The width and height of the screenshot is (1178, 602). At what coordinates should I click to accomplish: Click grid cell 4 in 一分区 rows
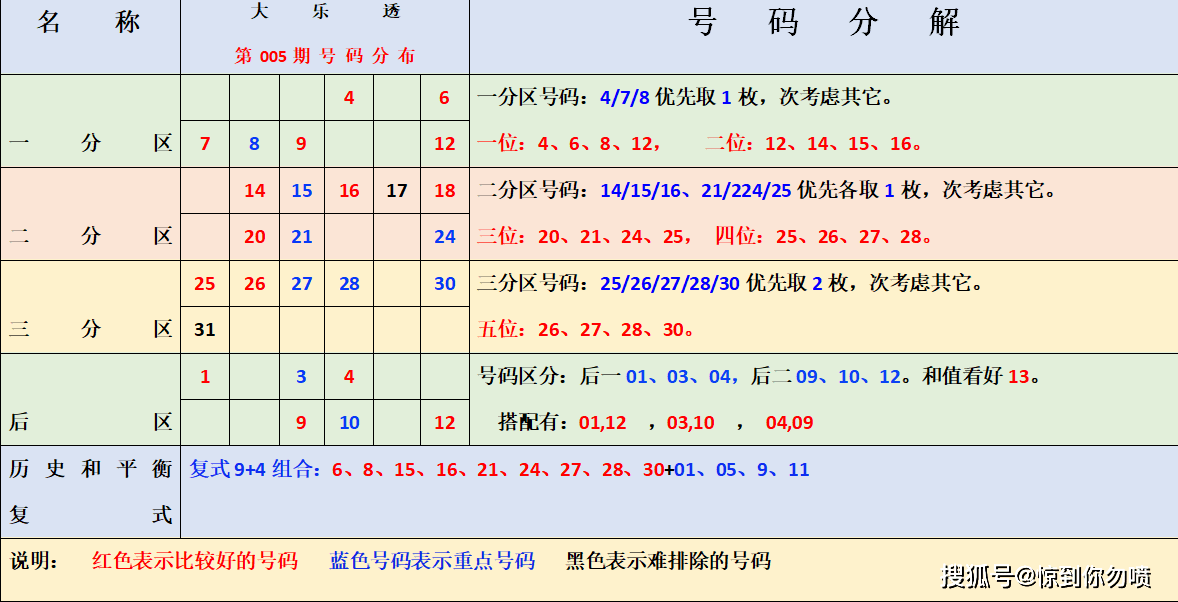(349, 98)
